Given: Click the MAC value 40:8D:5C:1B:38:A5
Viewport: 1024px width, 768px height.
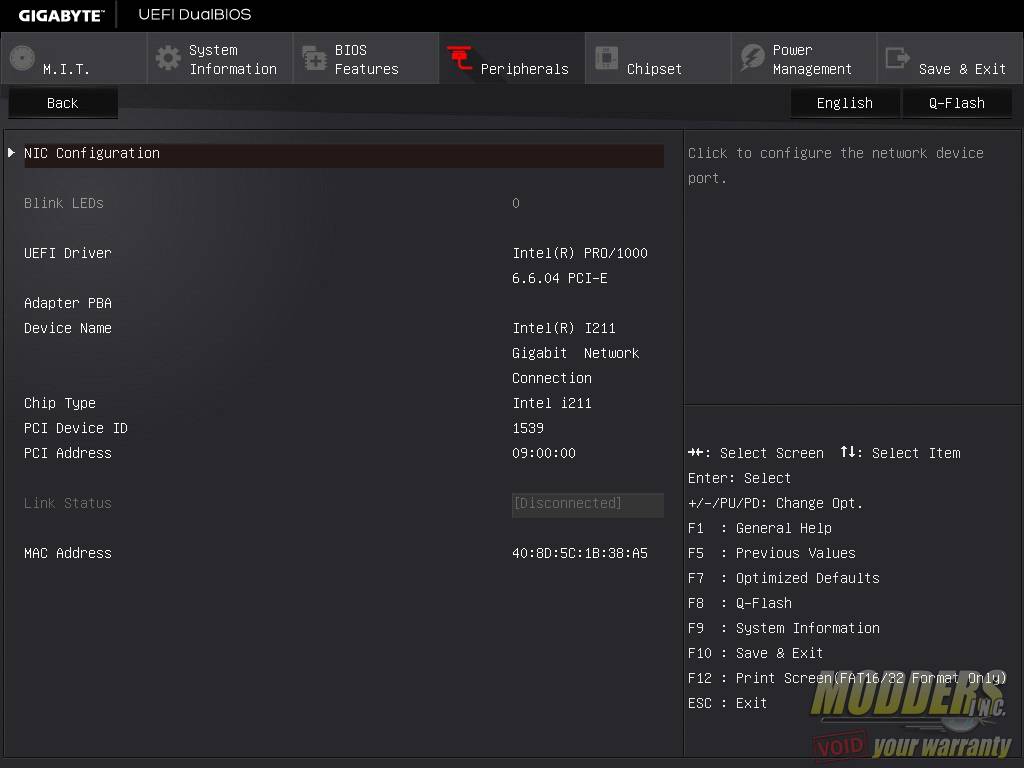Looking at the screenshot, I should point(580,553).
